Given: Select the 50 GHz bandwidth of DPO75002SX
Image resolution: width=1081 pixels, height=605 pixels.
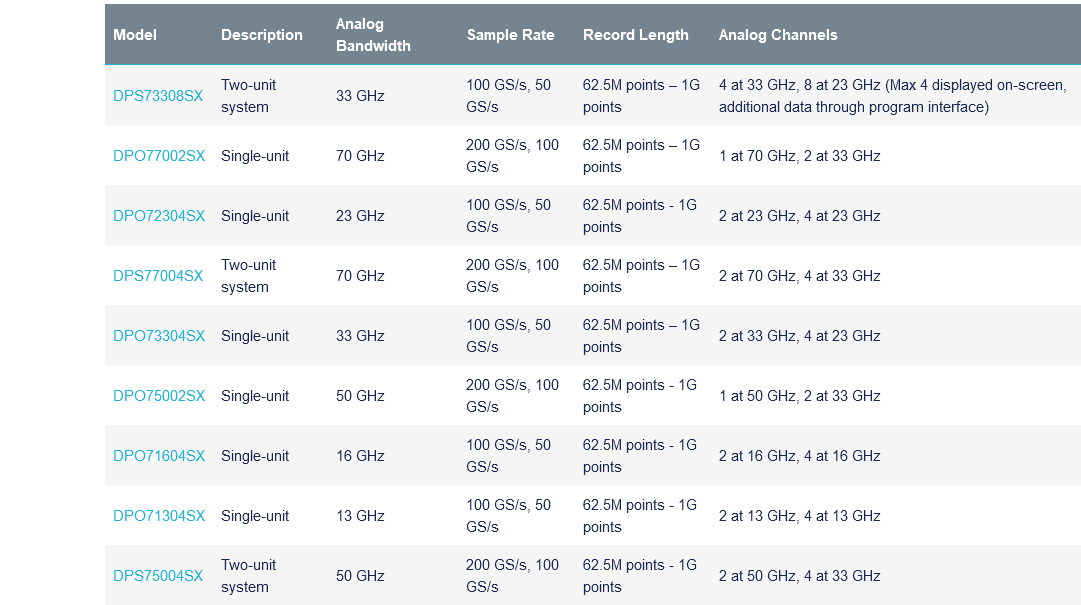Looking at the screenshot, I should (360, 396).
